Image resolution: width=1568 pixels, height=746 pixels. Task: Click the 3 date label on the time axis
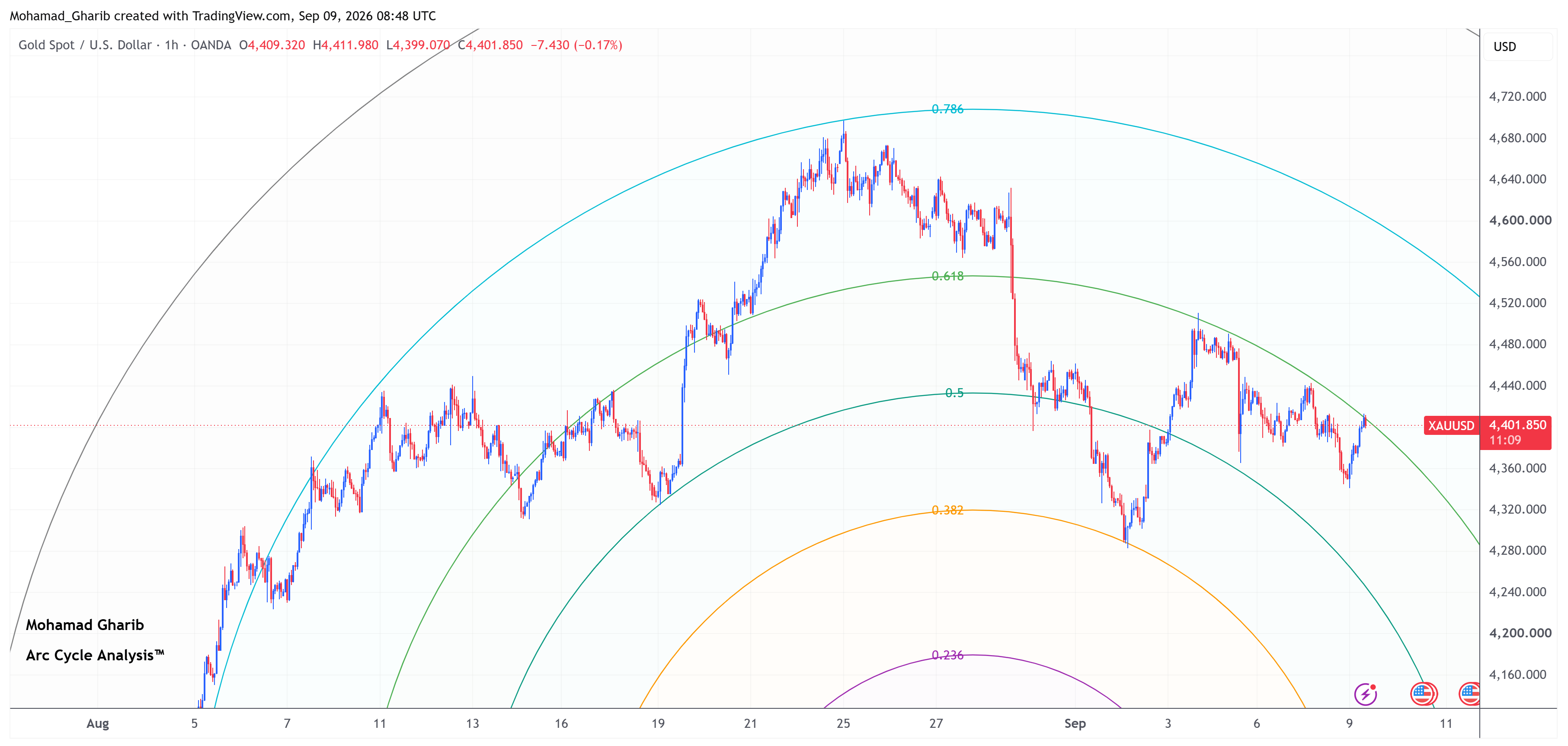point(1168,724)
